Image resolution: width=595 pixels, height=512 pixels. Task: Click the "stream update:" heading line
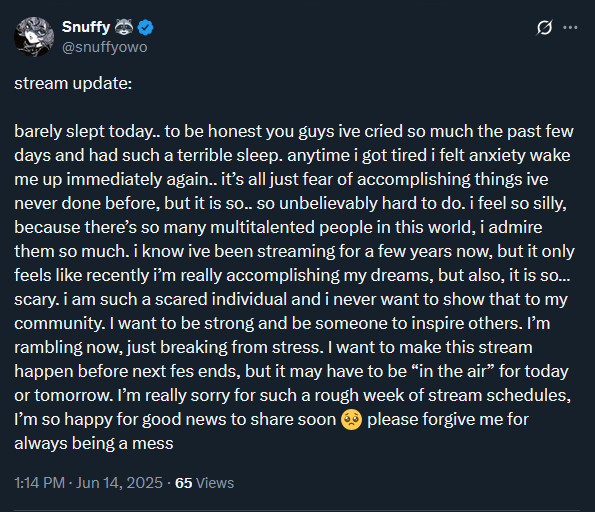coord(73,83)
